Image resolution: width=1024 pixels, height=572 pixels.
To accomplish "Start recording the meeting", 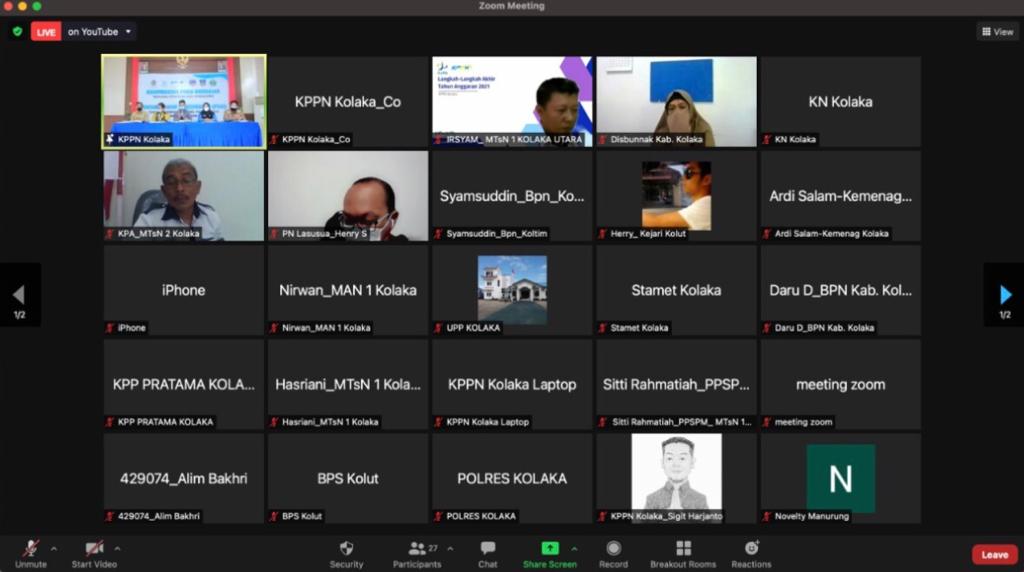I will click(x=613, y=549).
